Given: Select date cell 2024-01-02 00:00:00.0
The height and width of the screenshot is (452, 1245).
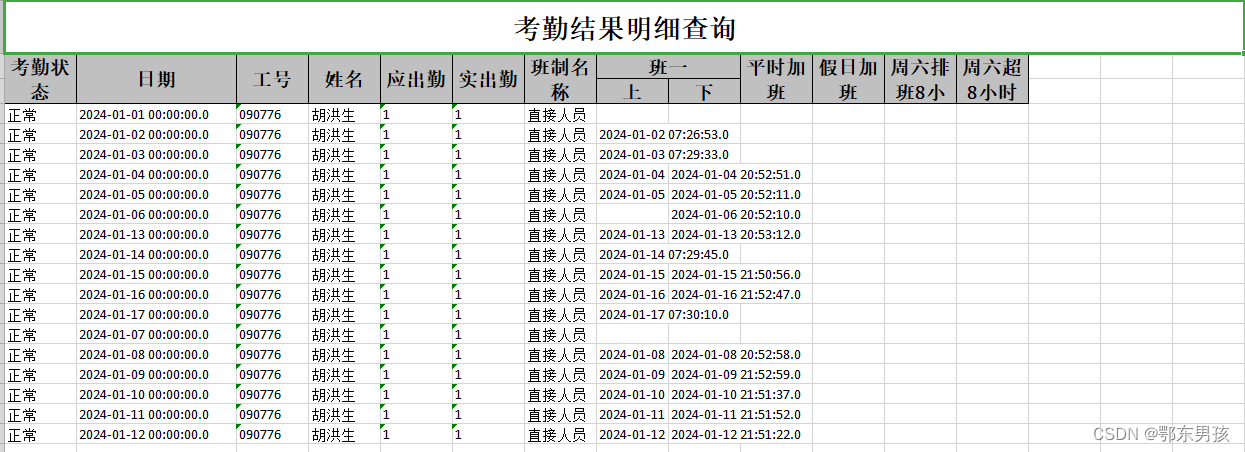Looking at the screenshot, I should [157, 134].
